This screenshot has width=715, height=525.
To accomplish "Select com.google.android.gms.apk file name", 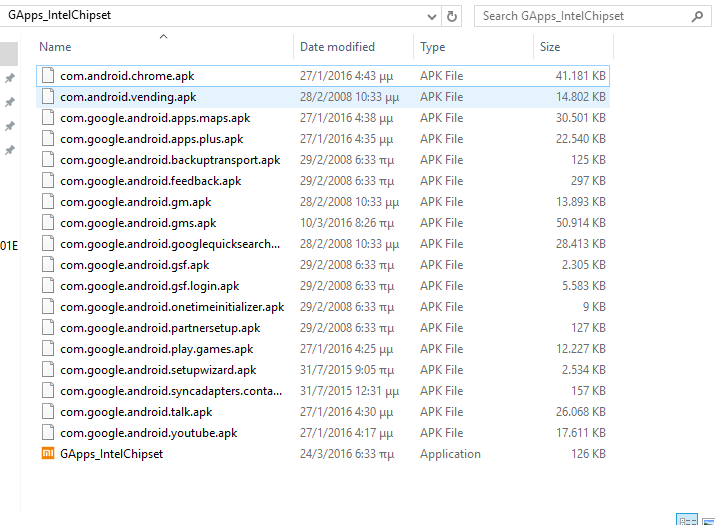I will coord(138,223).
